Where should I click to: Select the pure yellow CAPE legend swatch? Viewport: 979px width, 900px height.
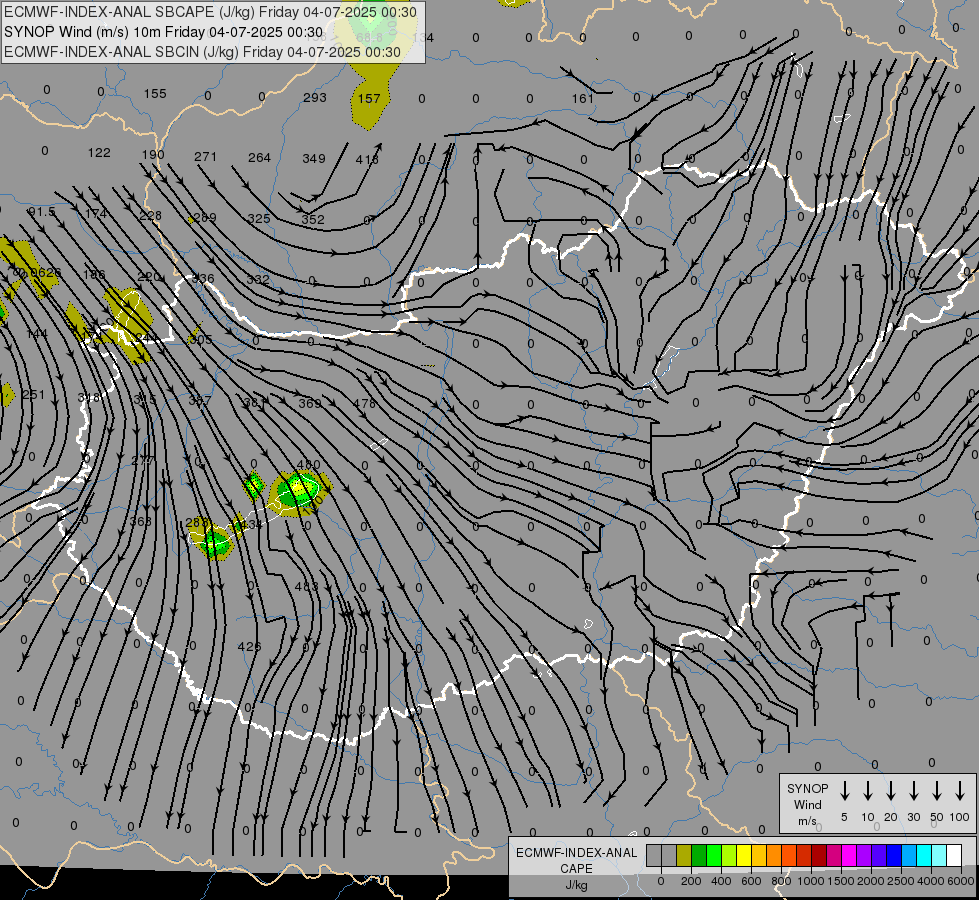744,856
